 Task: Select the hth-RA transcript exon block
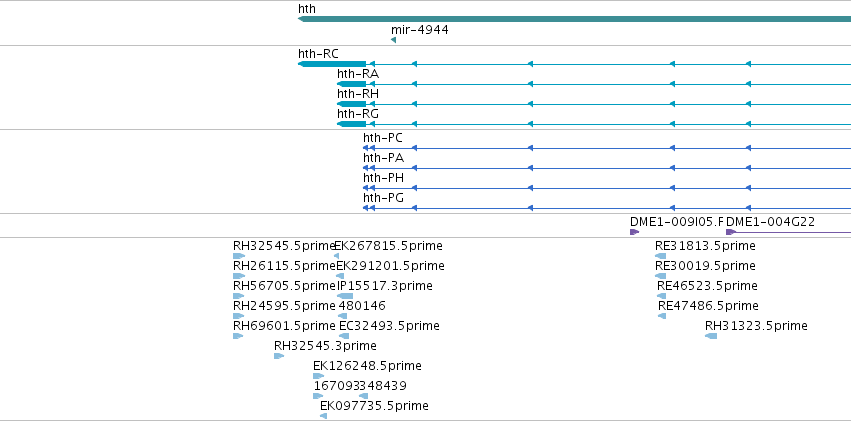[x=352, y=84]
